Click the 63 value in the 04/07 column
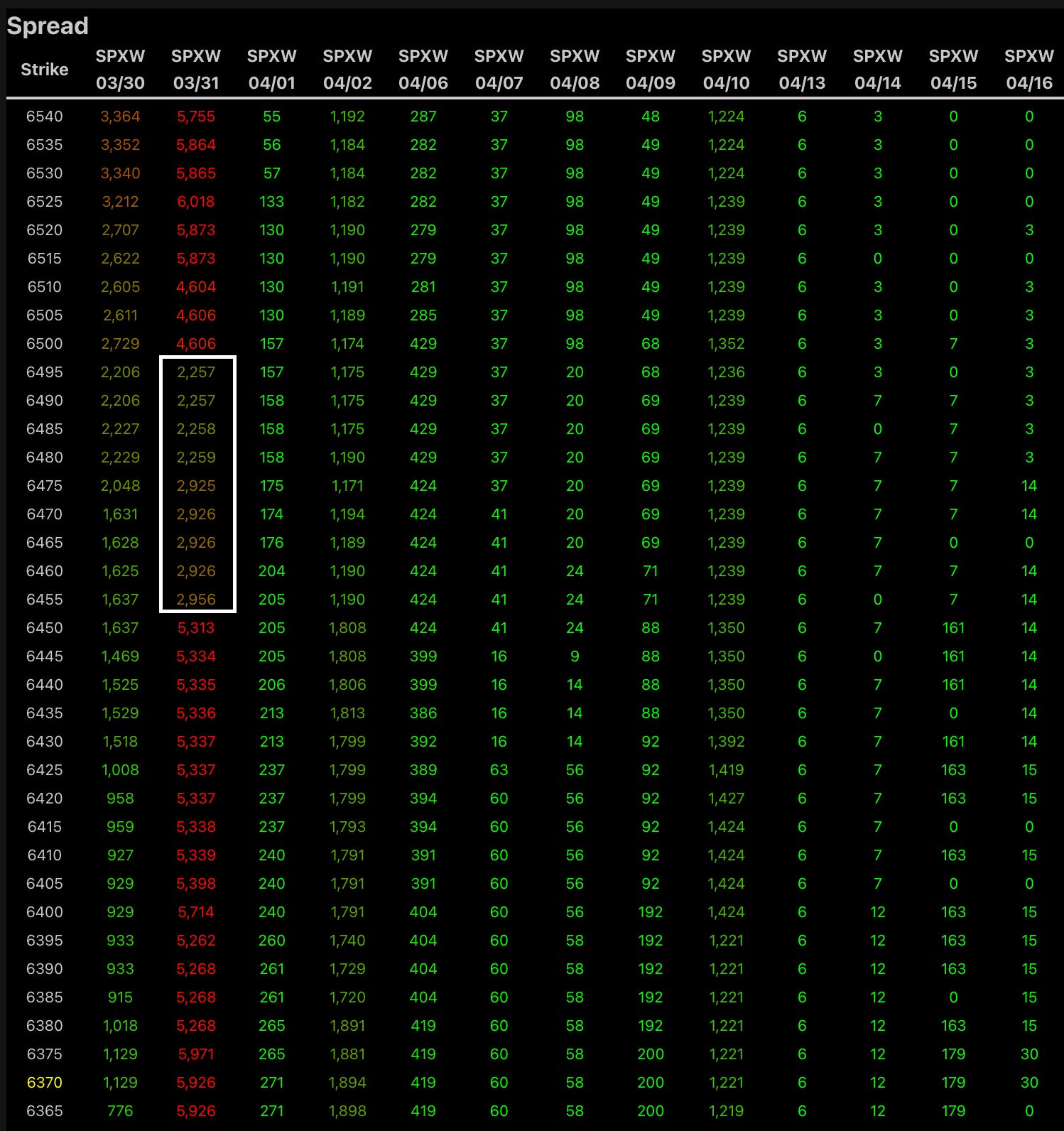 pos(499,770)
